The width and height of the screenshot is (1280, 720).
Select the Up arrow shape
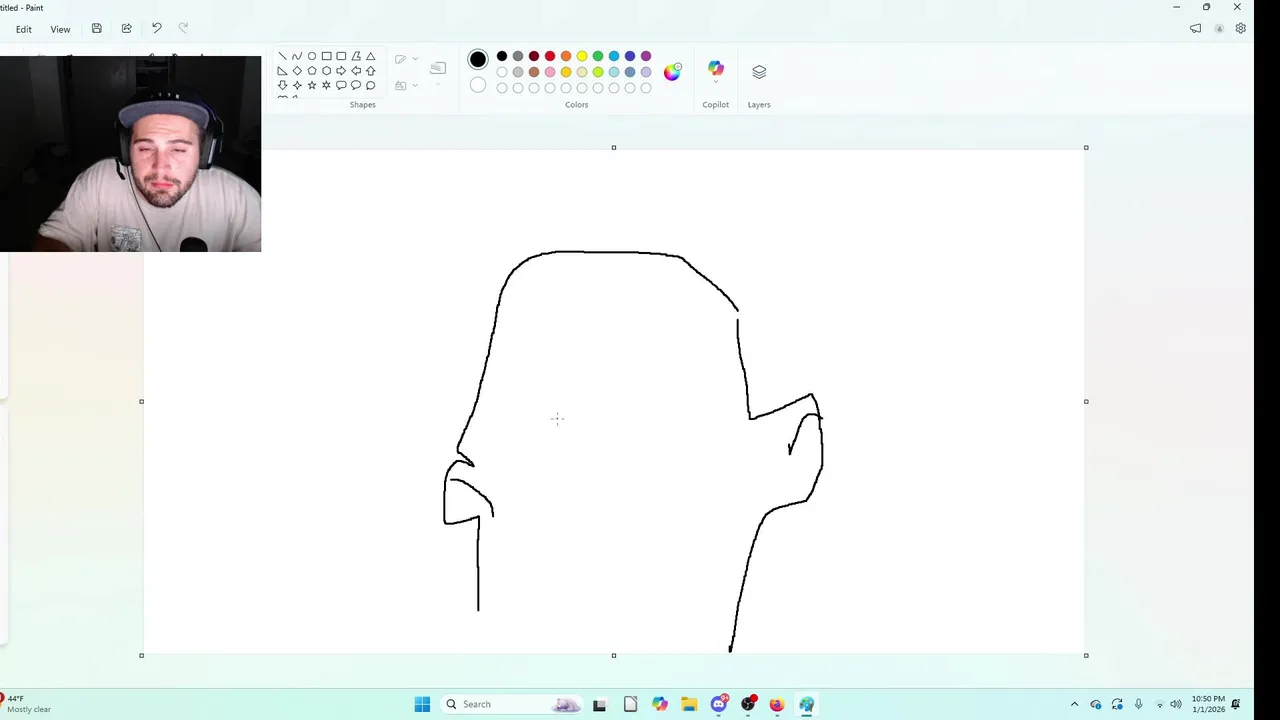370,71
